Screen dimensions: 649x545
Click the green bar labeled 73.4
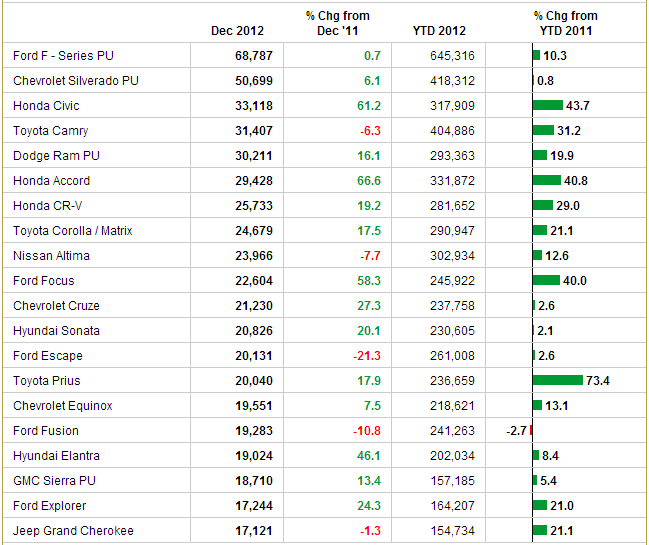coord(558,380)
